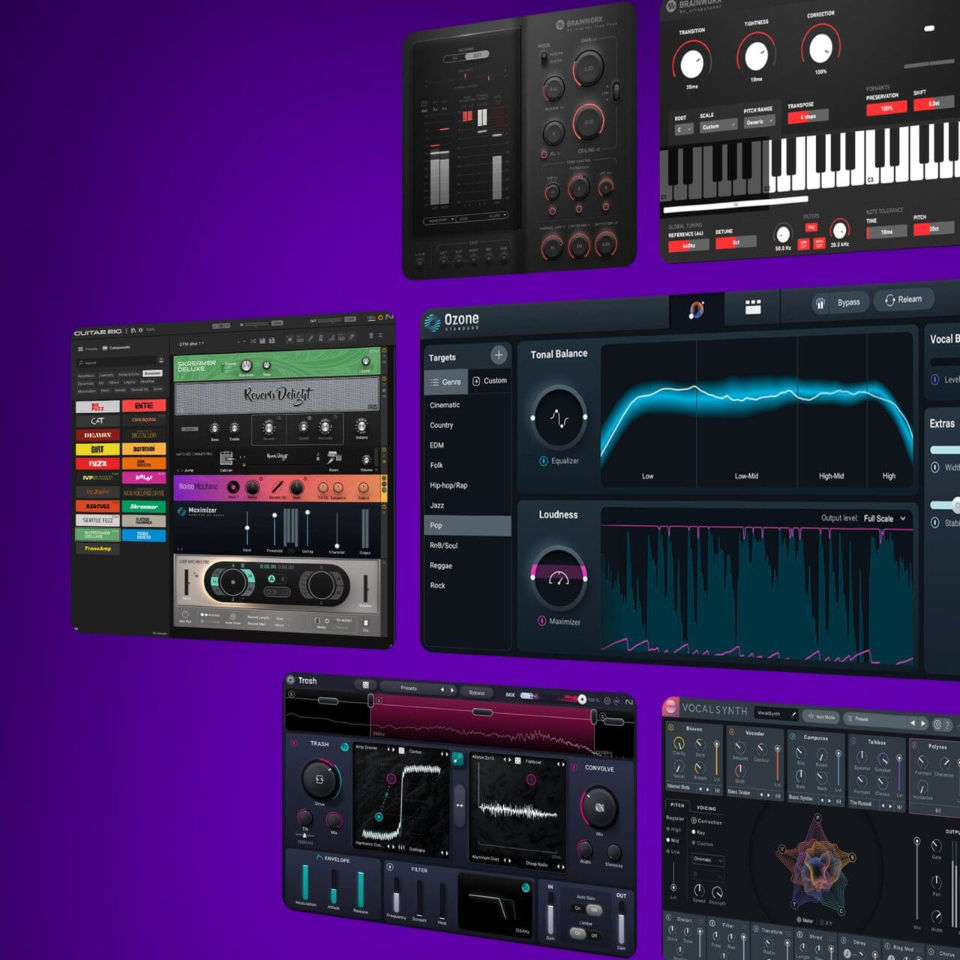Toggle the Vocoder module power in VocalSynth
960x960 pixels.
pyautogui.click(x=732, y=733)
